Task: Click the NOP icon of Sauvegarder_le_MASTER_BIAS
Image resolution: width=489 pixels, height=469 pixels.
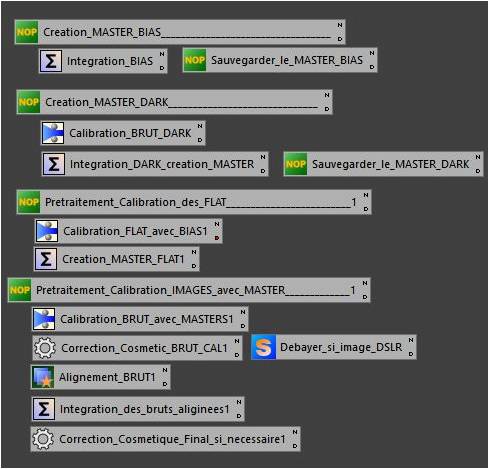Action: coord(195,60)
